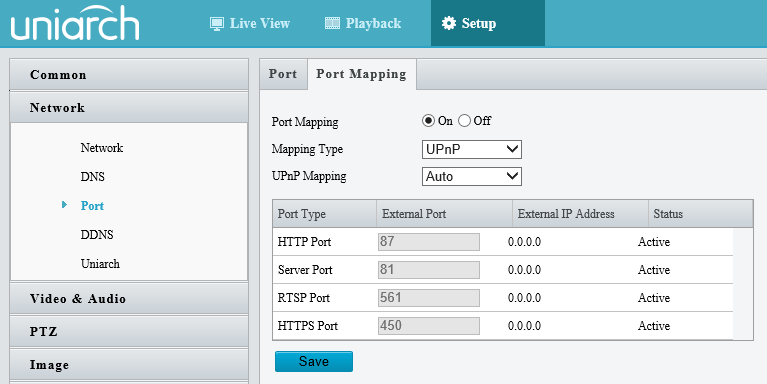Switch to the Port tab
The height and width of the screenshot is (384, 767).
tap(283, 74)
